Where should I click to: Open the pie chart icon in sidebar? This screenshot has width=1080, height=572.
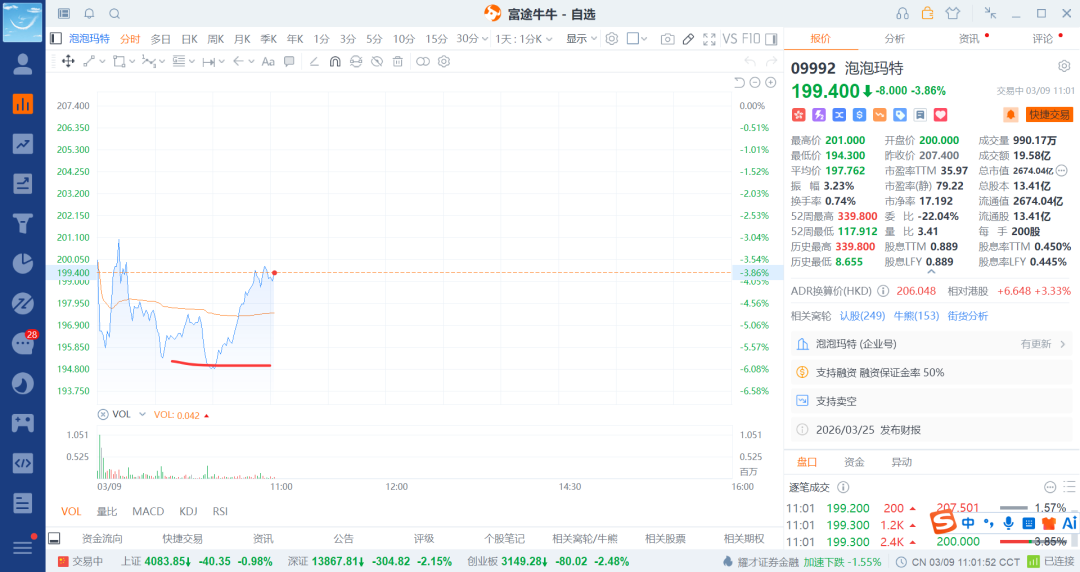click(23, 263)
